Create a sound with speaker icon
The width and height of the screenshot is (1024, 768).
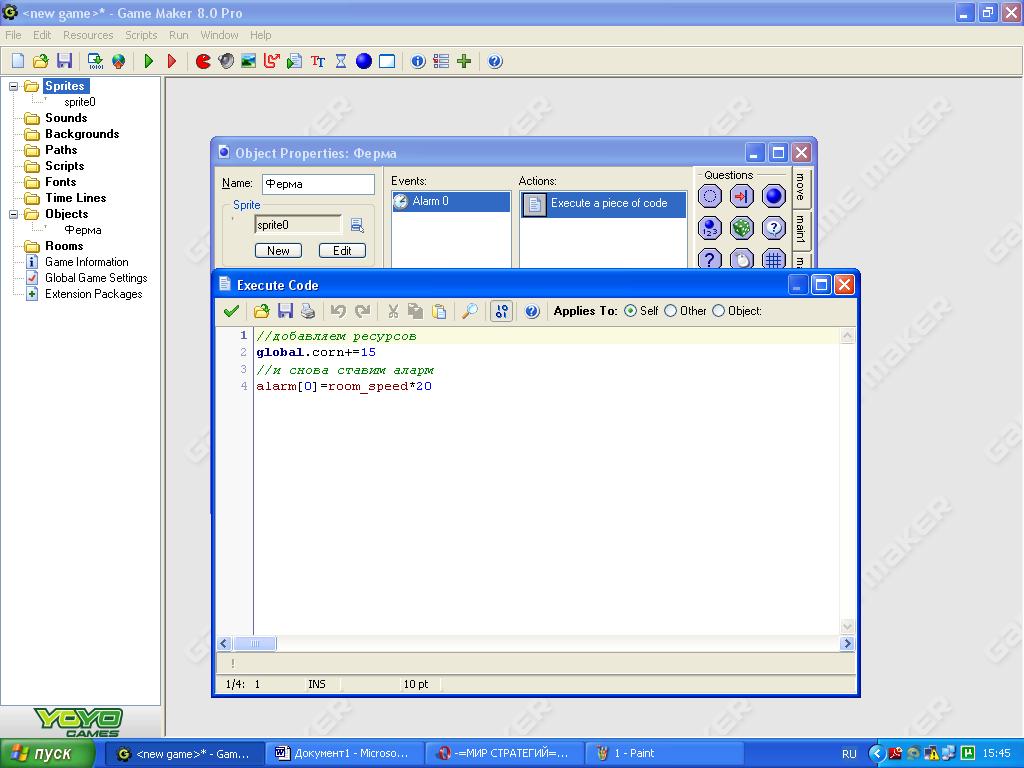(x=226, y=61)
